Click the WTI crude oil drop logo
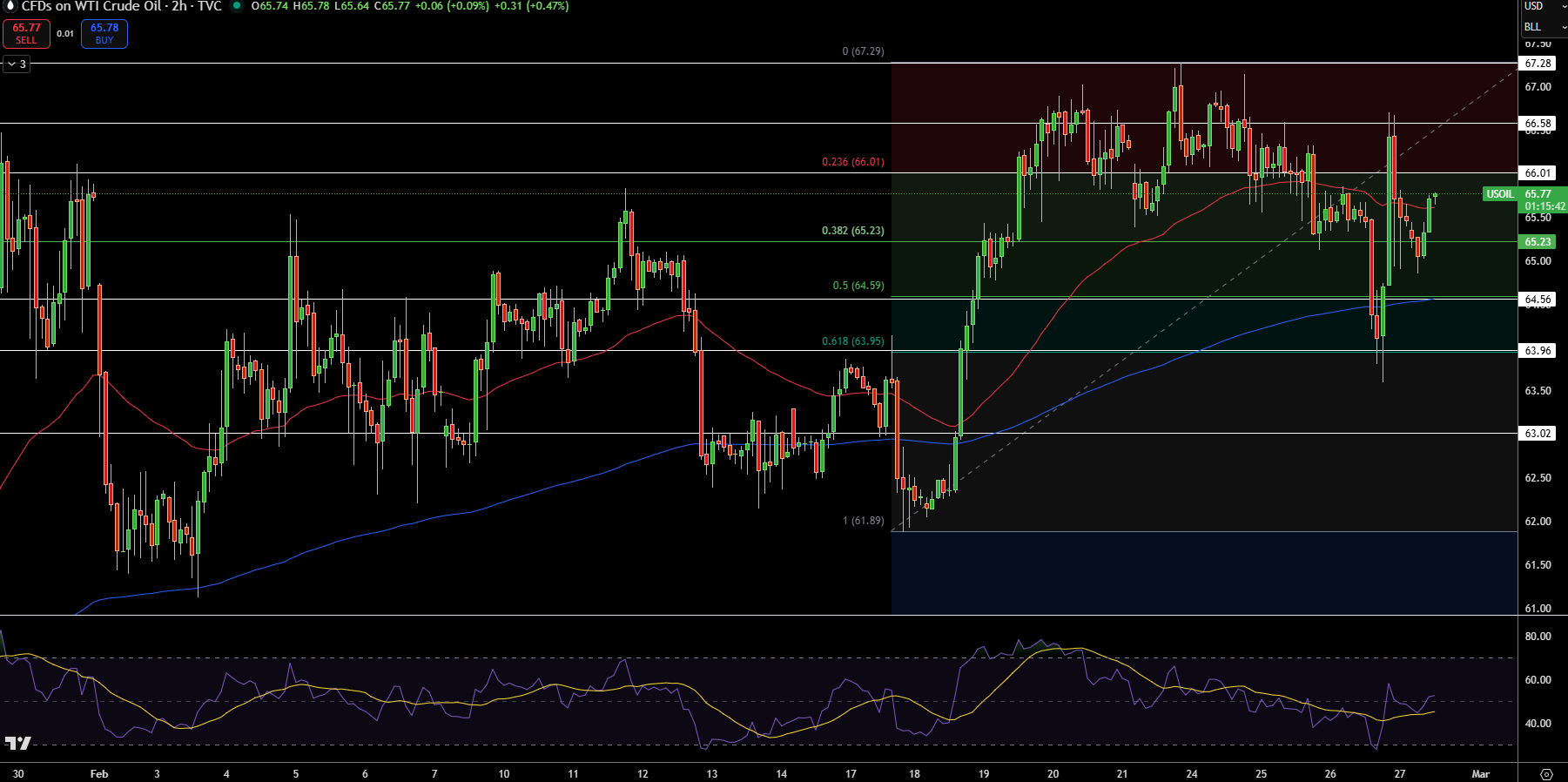This screenshot has height=782, width=1568. (10, 5)
